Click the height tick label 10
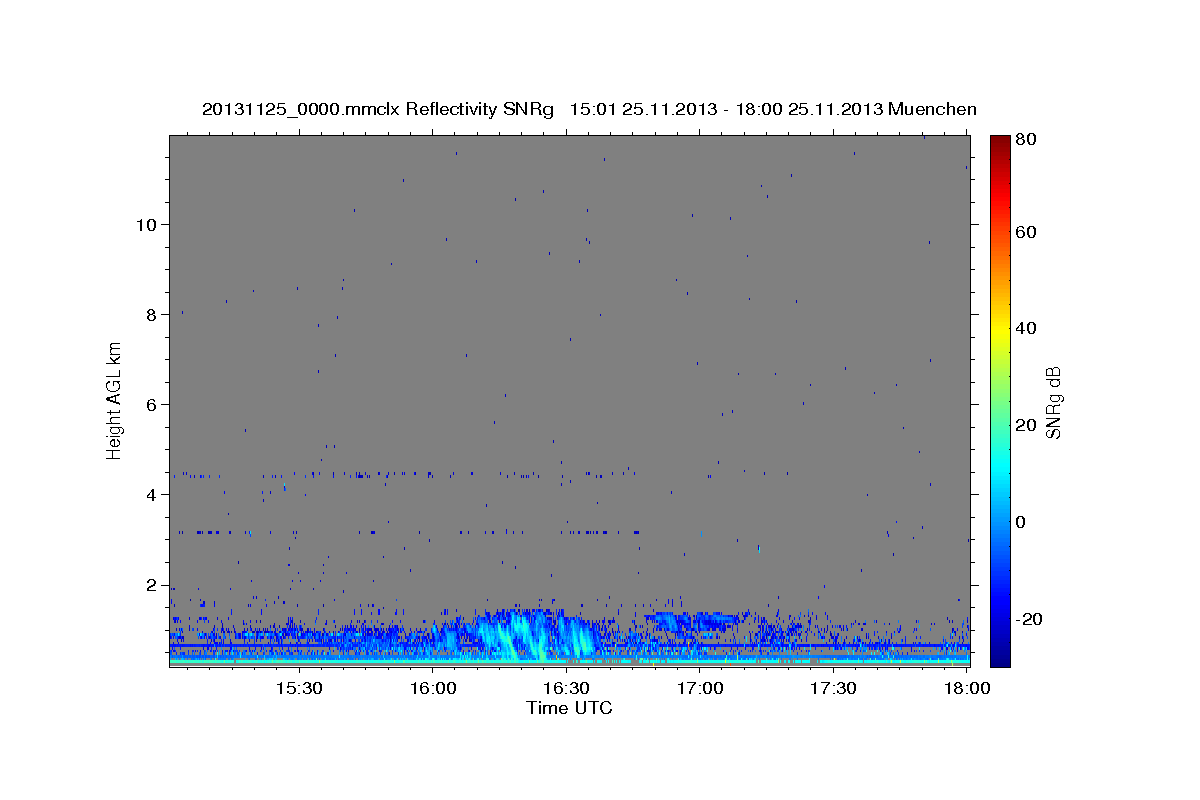 146,224
